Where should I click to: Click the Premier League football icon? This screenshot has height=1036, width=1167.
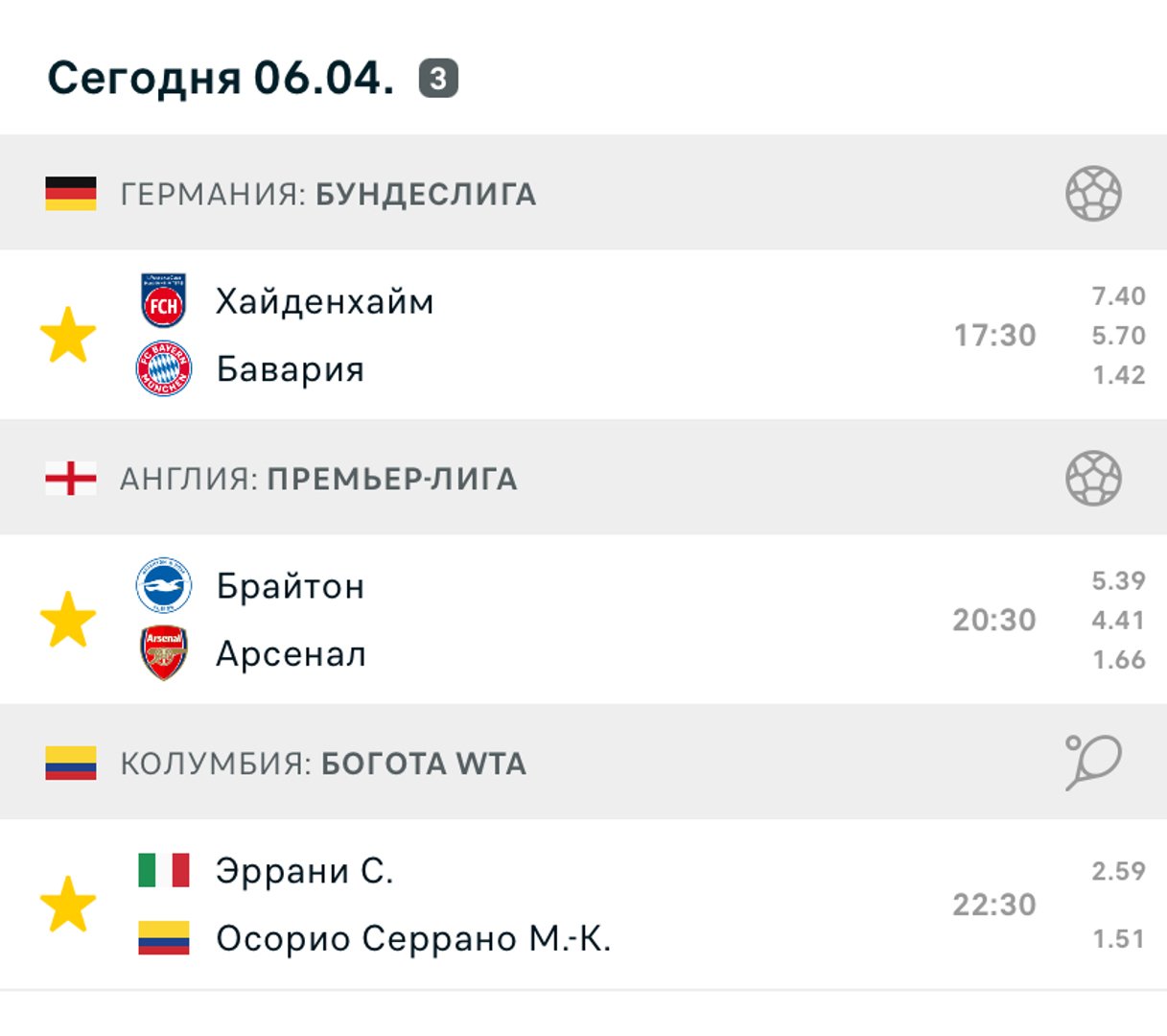1093,478
